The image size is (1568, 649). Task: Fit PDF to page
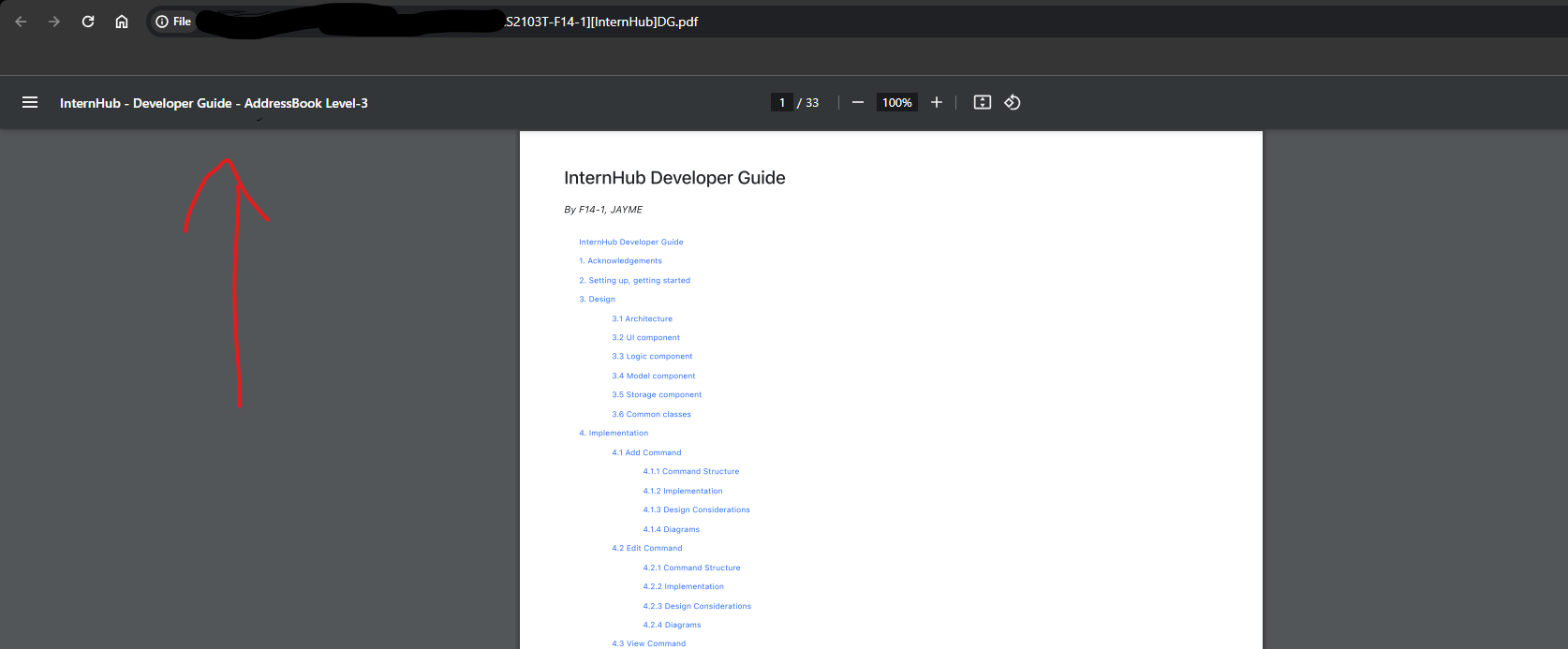pyautogui.click(x=983, y=103)
